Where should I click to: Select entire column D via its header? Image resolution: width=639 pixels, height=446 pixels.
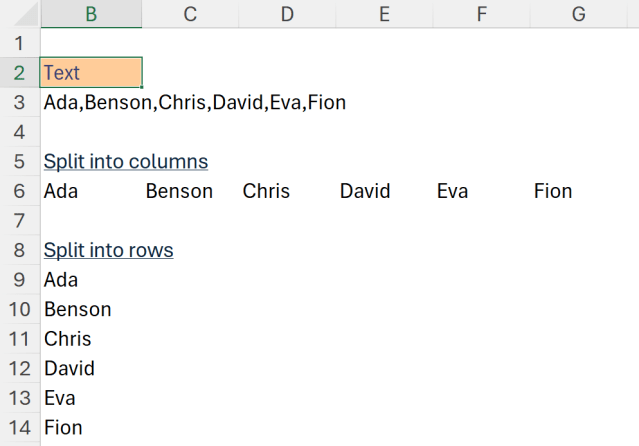click(287, 14)
